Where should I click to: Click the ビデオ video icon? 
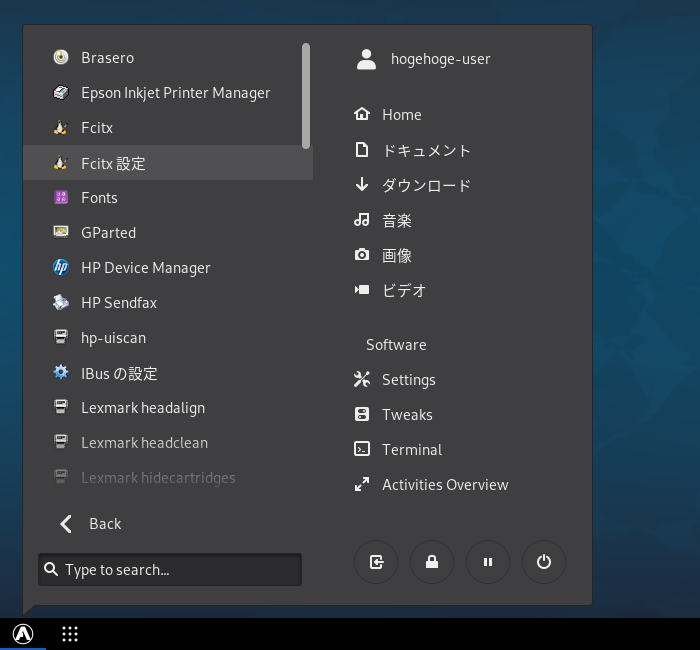coord(362,290)
